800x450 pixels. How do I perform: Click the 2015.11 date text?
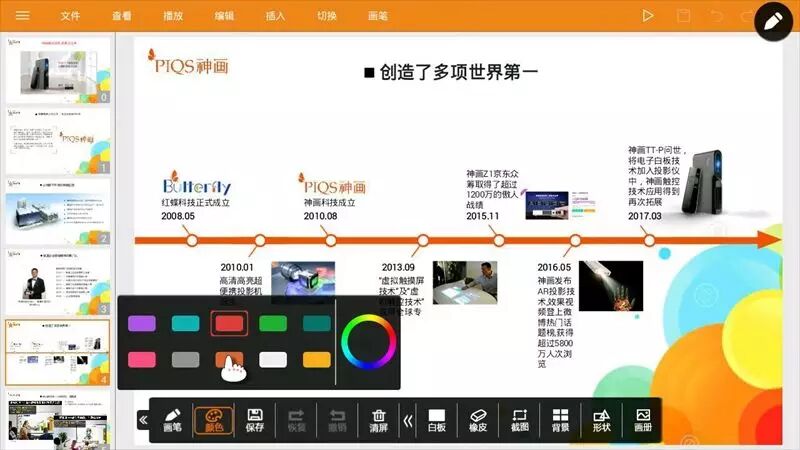pyautogui.click(x=483, y=216)
